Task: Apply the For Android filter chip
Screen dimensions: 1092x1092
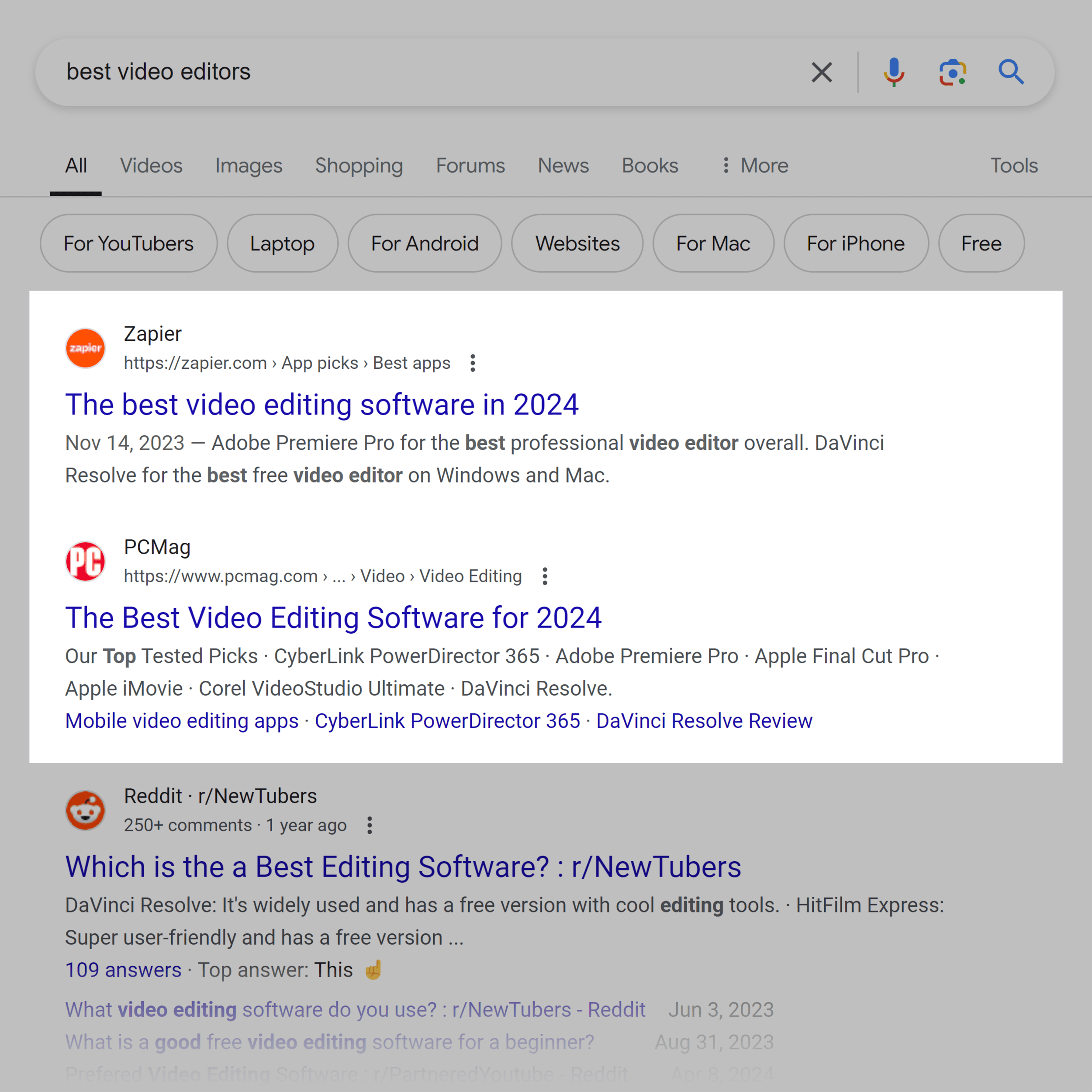Action: point(425,243)
